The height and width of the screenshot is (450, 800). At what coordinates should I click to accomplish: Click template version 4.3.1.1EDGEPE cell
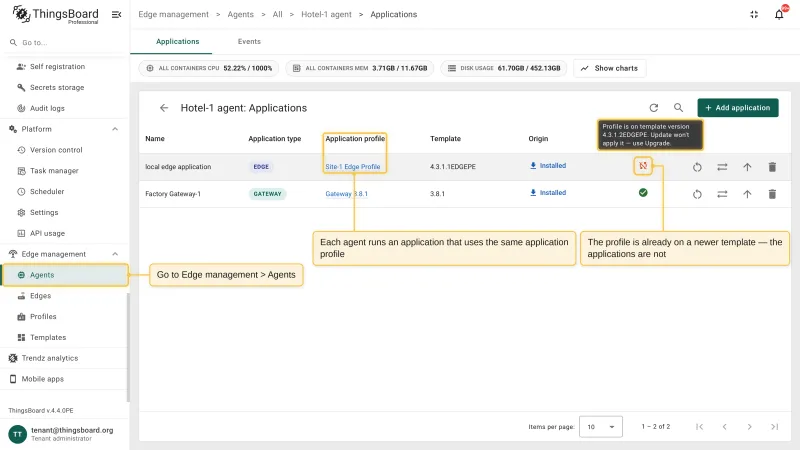point(453,167)
